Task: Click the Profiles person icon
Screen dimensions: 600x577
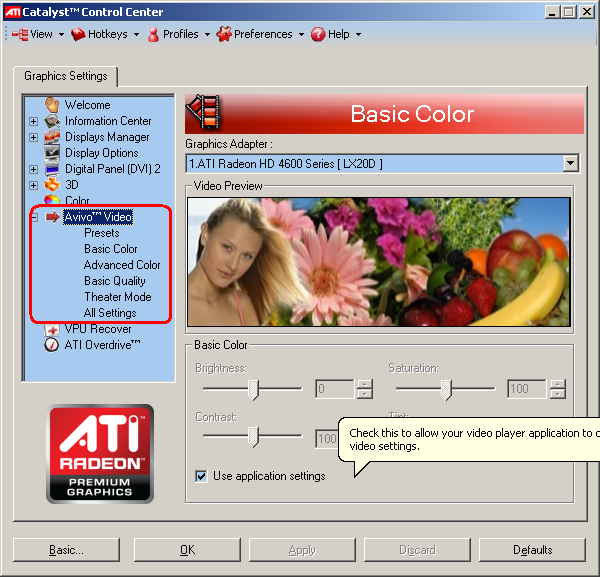Action: tap(153, 34)
